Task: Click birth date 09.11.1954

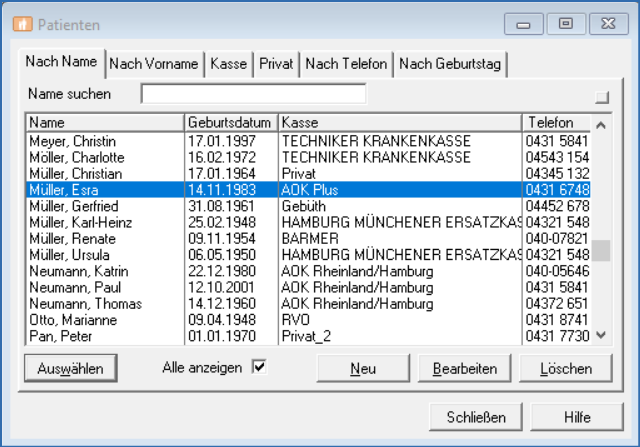Action: click(x=222, y=238)
